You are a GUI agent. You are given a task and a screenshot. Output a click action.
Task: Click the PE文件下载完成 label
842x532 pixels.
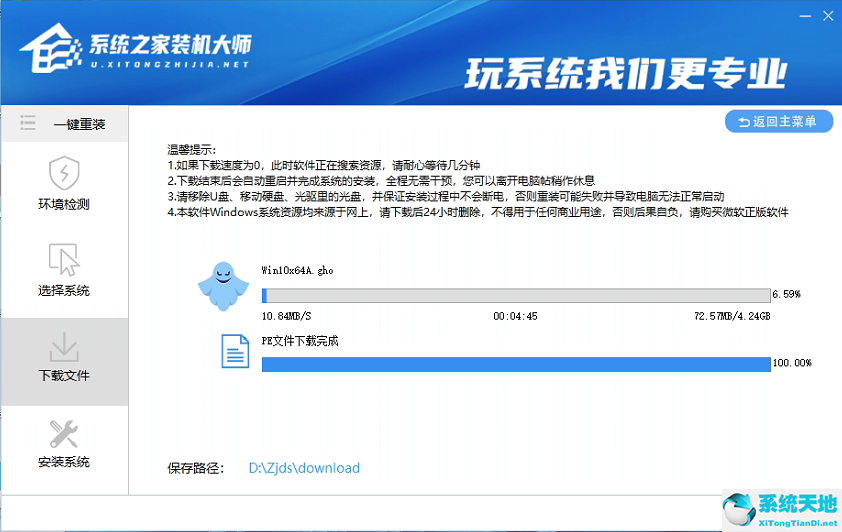pyautogui.click(x=300, y=341)
